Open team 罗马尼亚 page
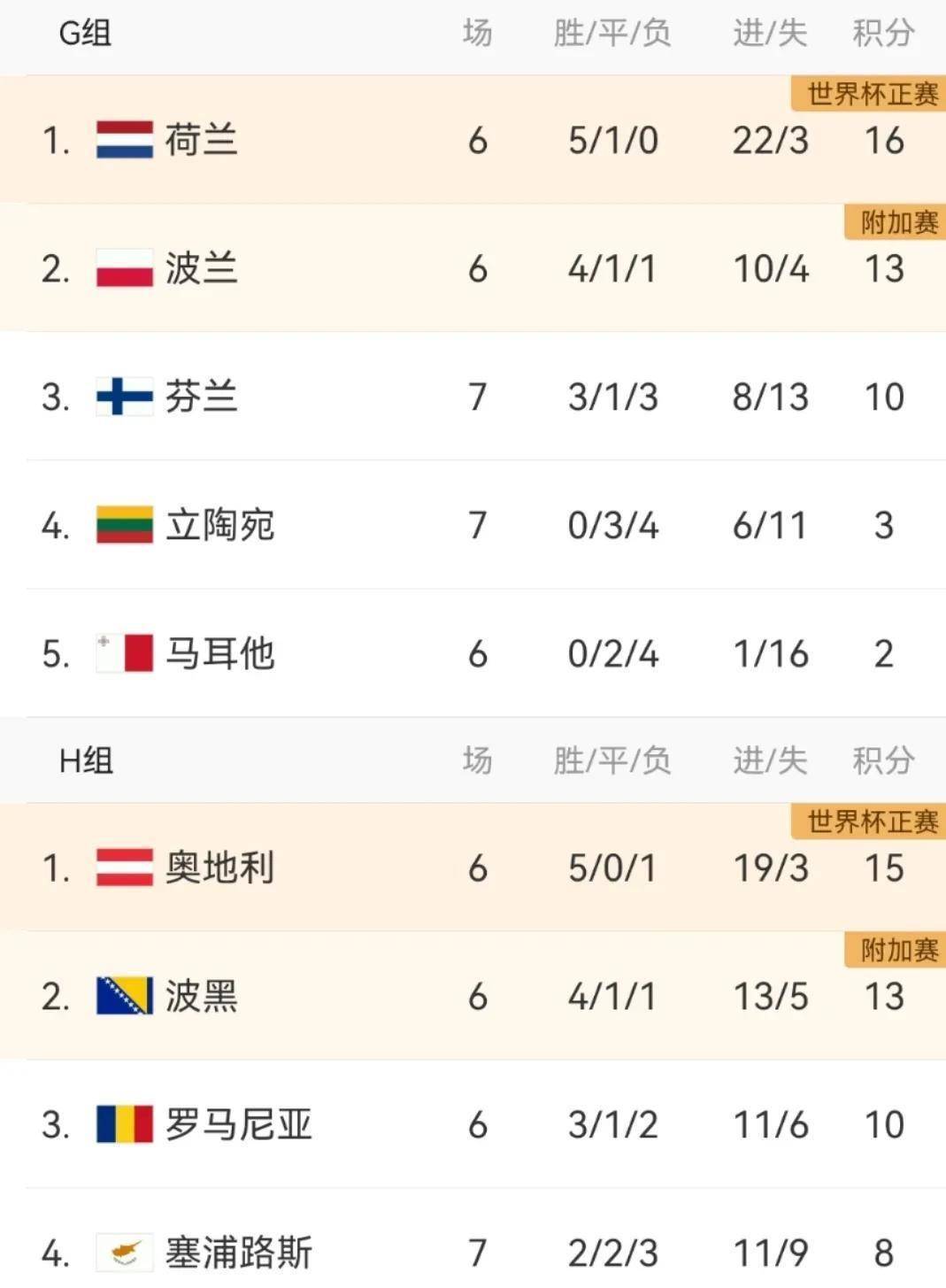 pos(238,1124)
